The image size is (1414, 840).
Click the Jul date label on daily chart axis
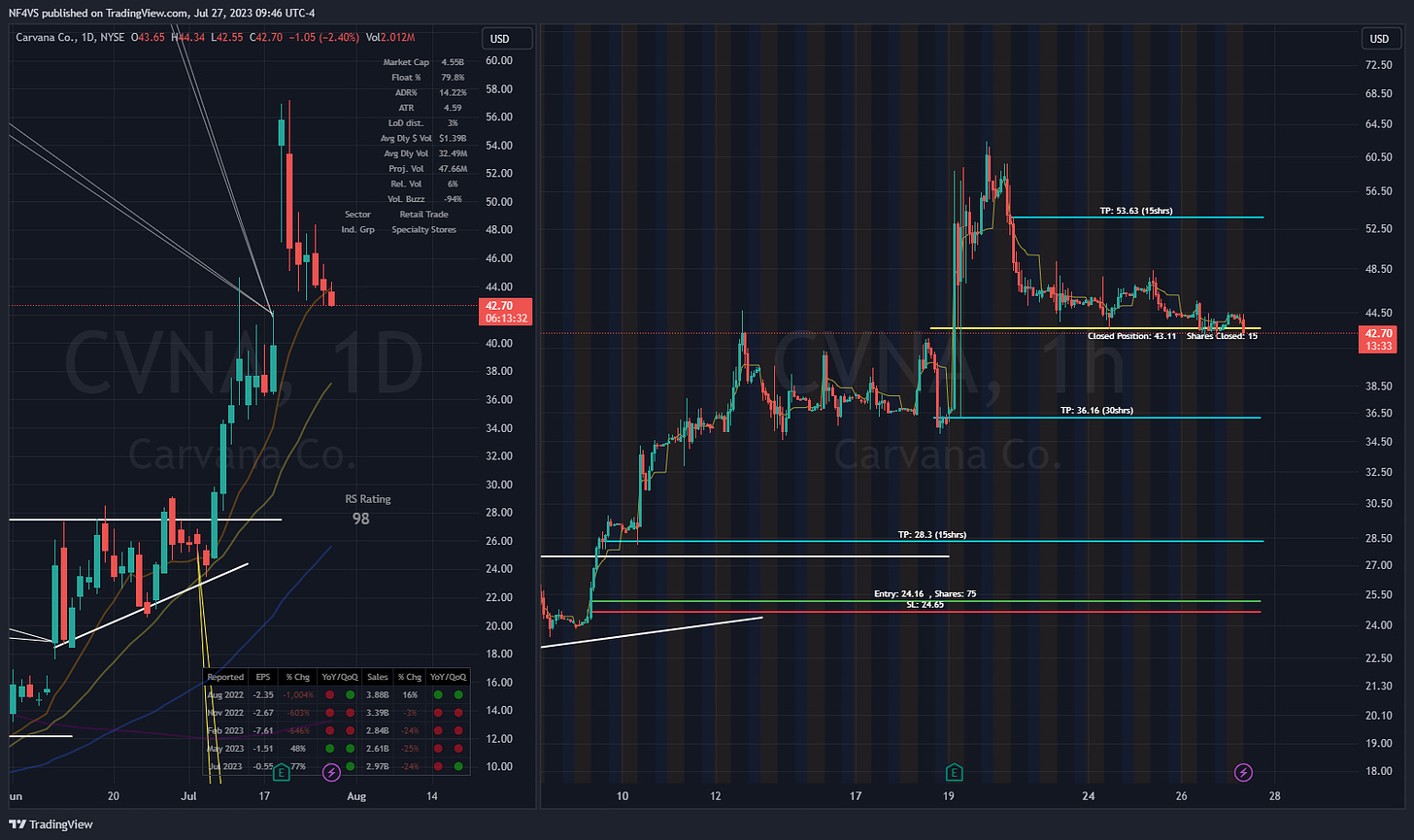pyautogui.click(x=188, y=796)
